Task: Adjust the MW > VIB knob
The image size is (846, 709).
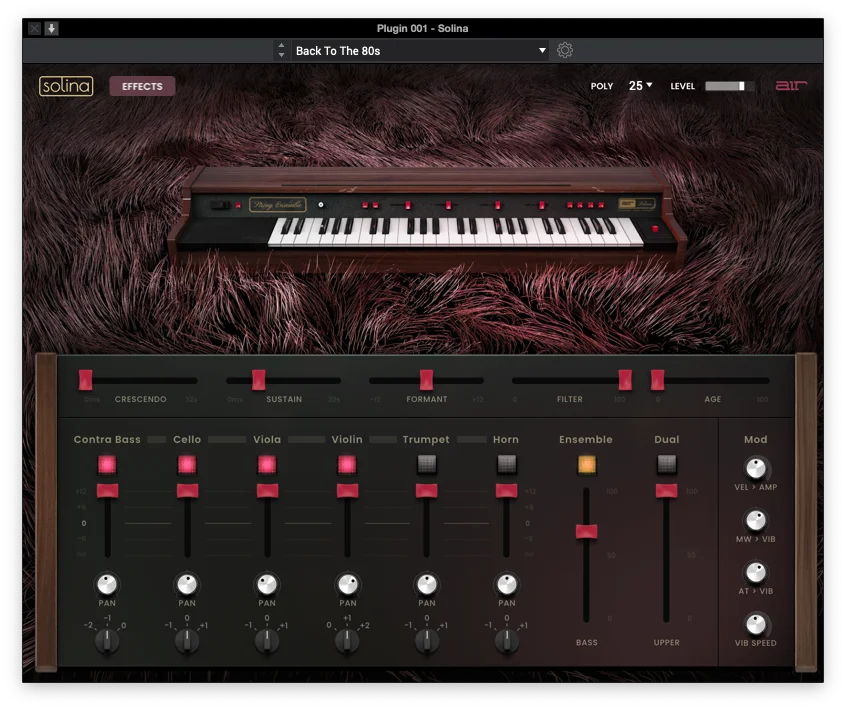Action: (x=755, y=521)
